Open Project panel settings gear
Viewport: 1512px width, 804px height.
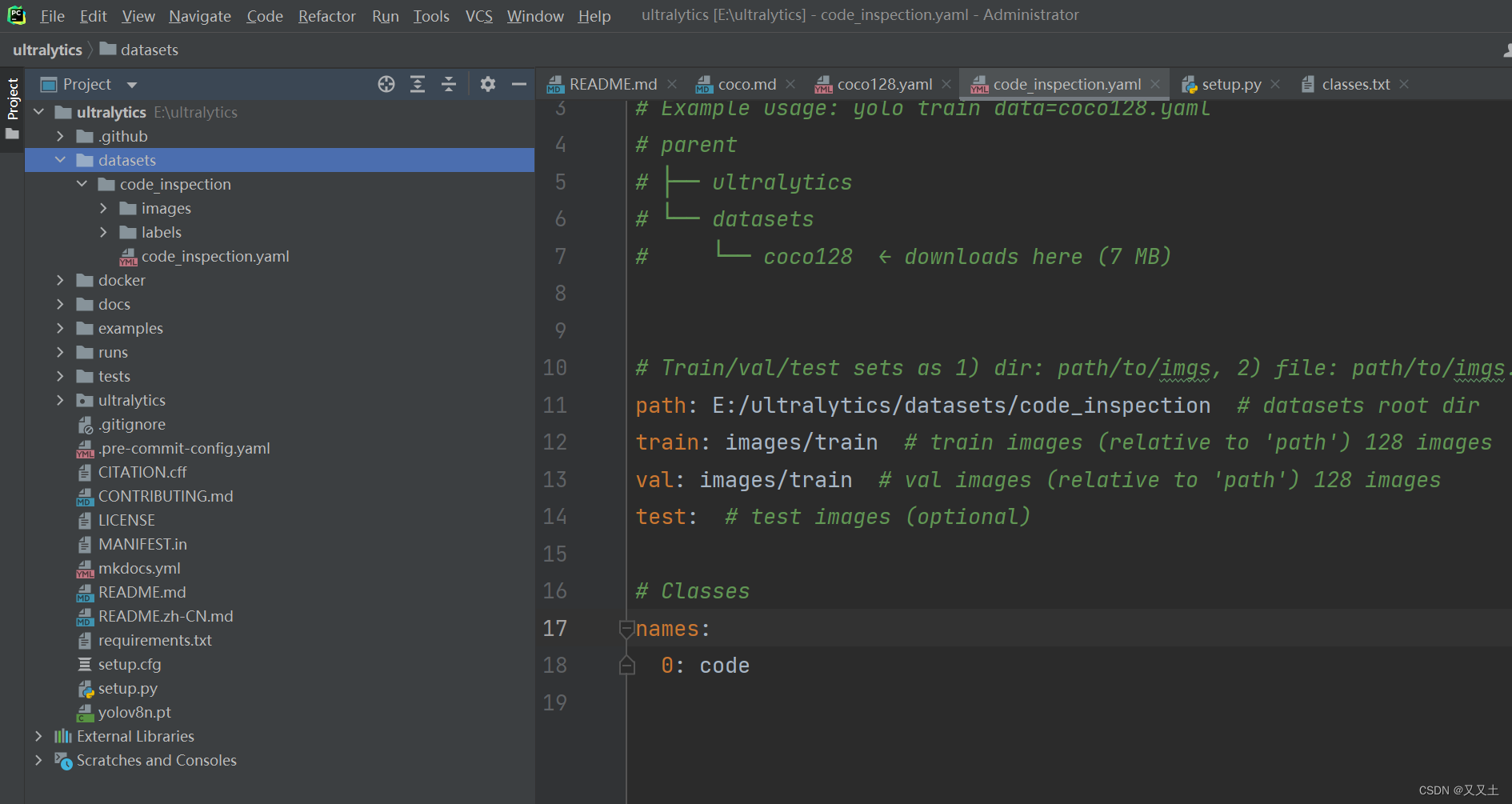click(488, 84)
